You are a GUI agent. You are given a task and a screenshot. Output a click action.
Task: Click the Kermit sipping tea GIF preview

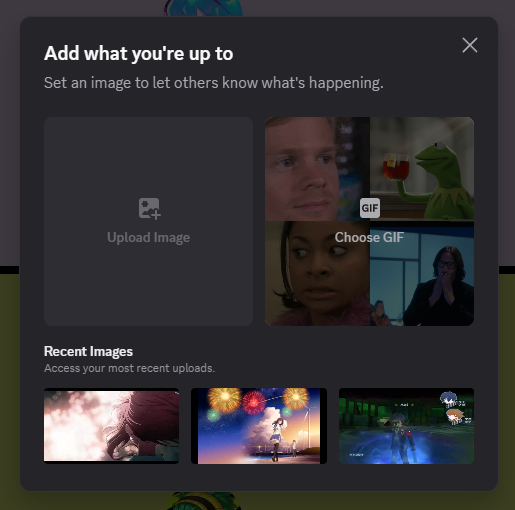(x=422, y=169)
